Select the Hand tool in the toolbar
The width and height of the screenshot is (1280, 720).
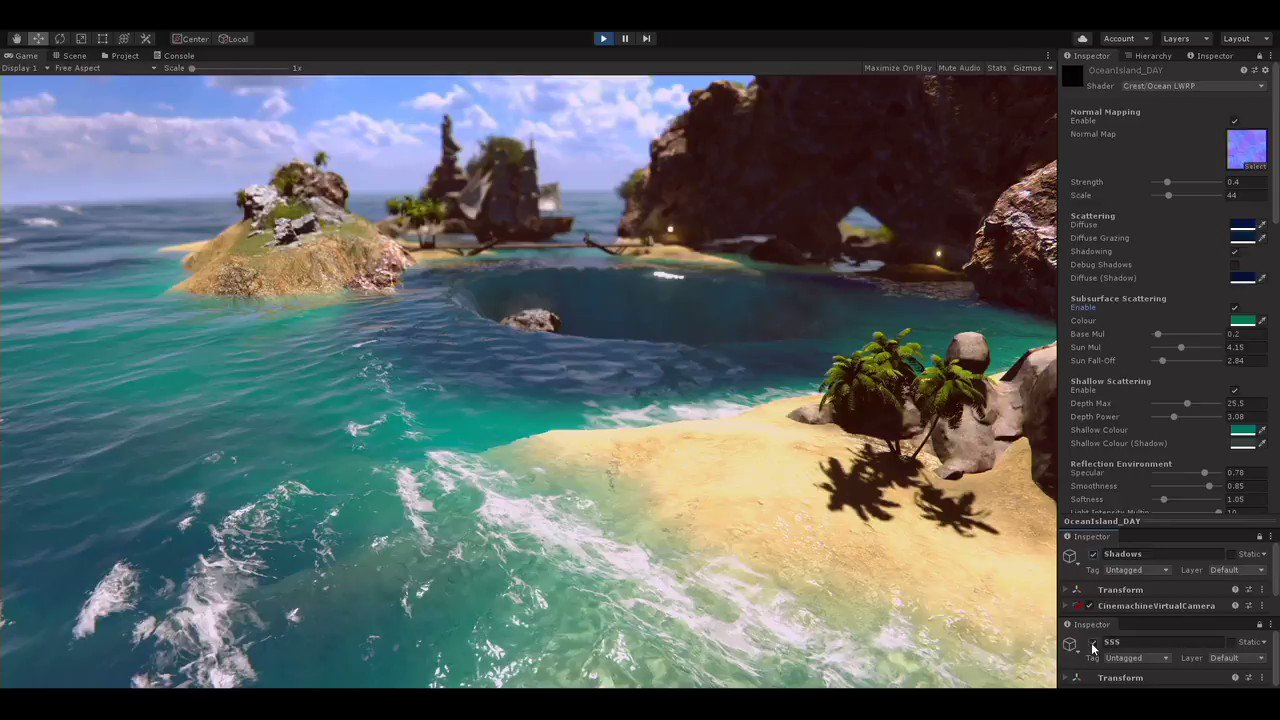click(x=17, y=39)
